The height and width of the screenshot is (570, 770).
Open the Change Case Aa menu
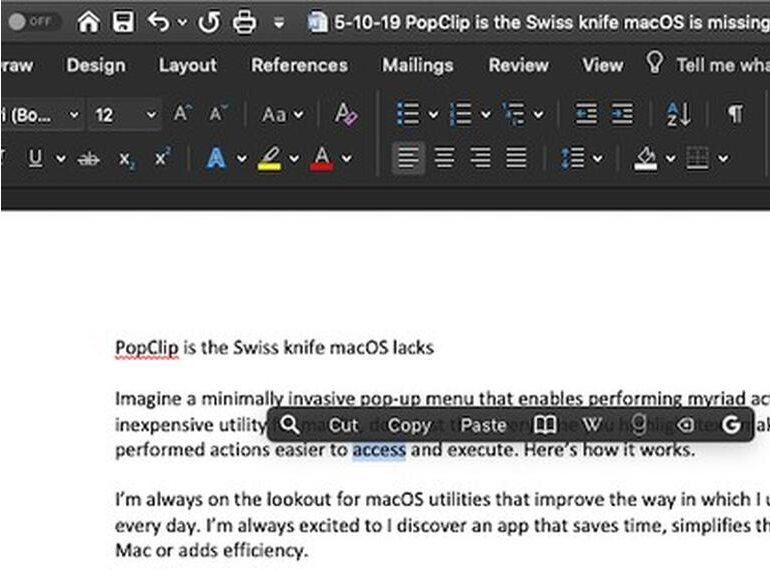tap(282, 114)
